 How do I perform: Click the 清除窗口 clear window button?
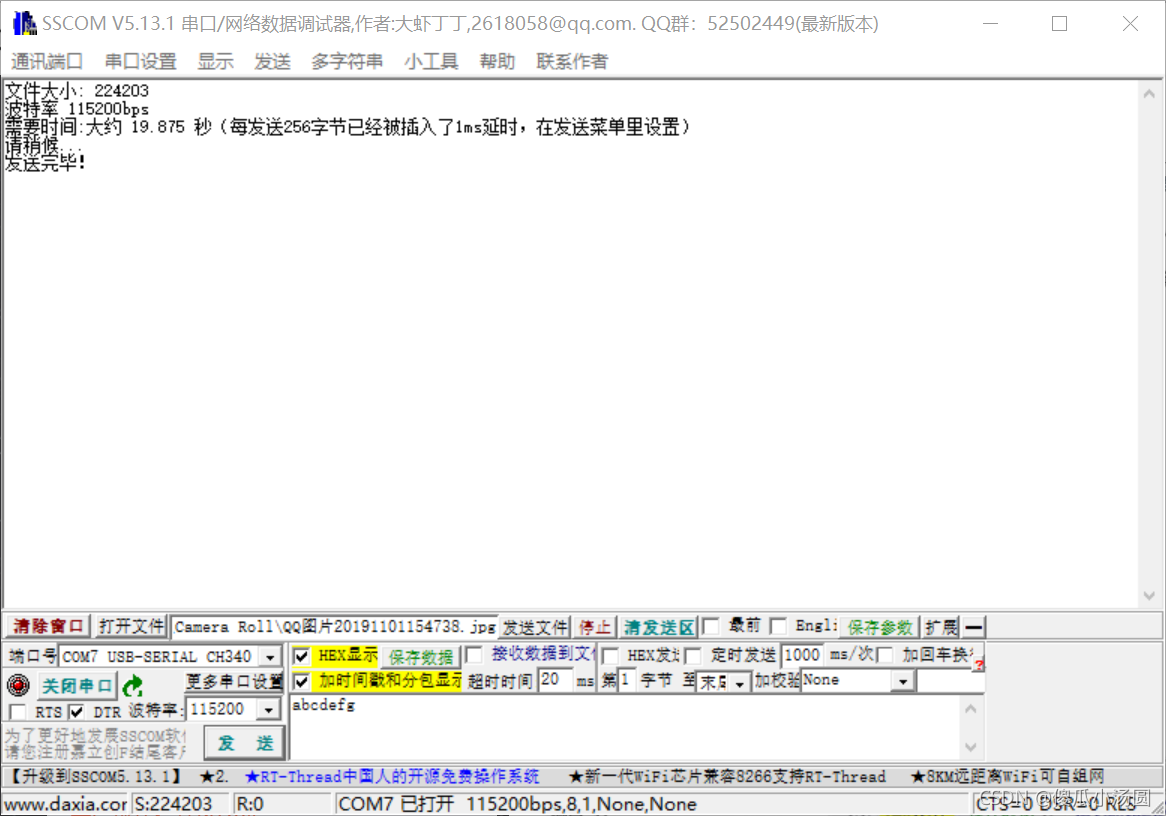[48, 627]
